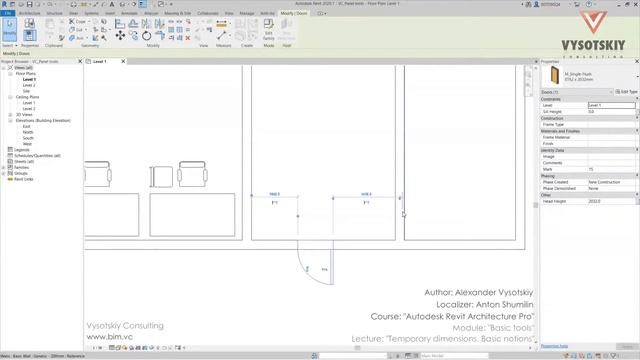
Task: Open the File tab
Action: pyautogui.click(x=7, y=13)
